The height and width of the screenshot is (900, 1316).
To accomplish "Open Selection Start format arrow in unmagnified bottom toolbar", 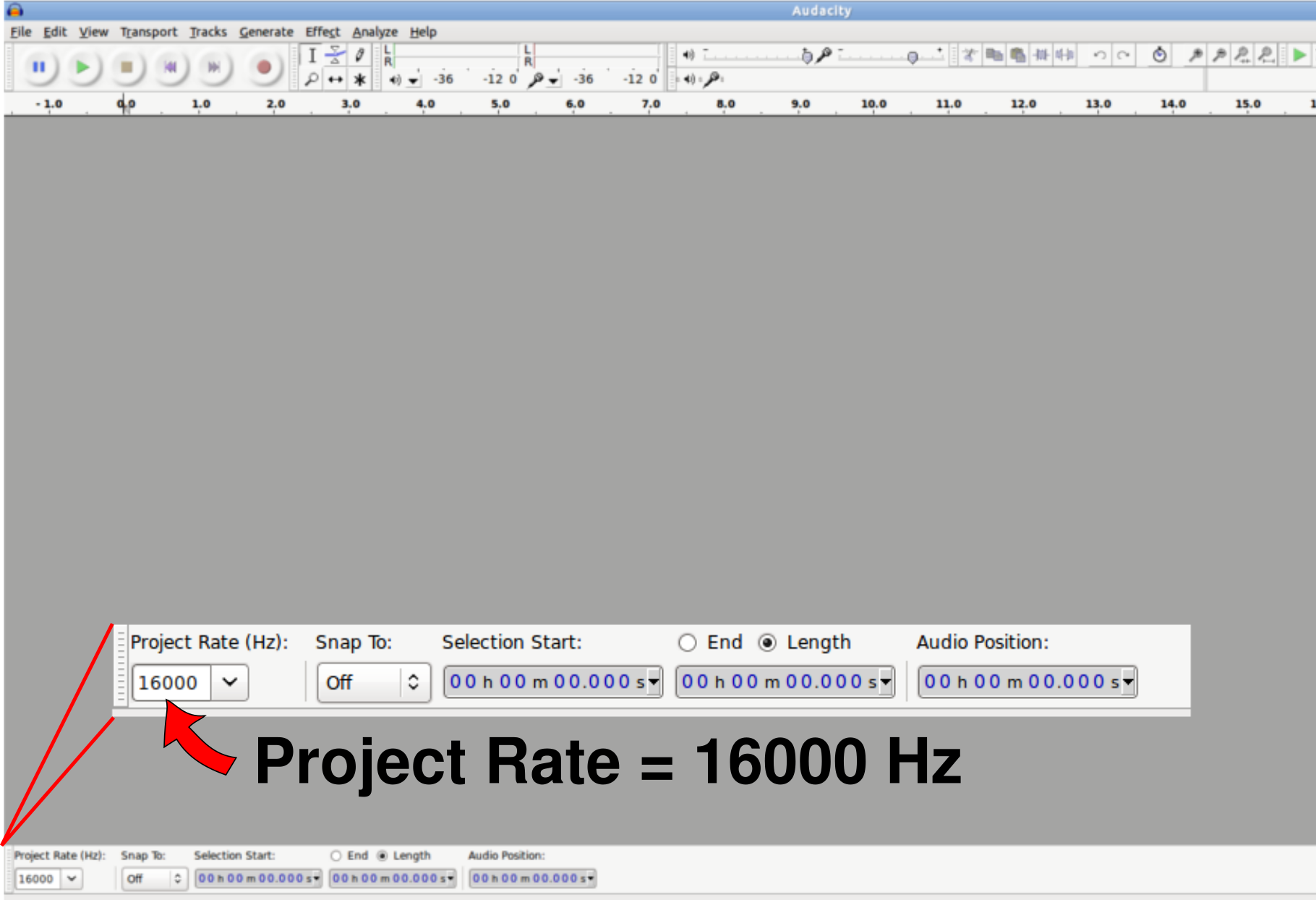I will [x=316, y=878].
